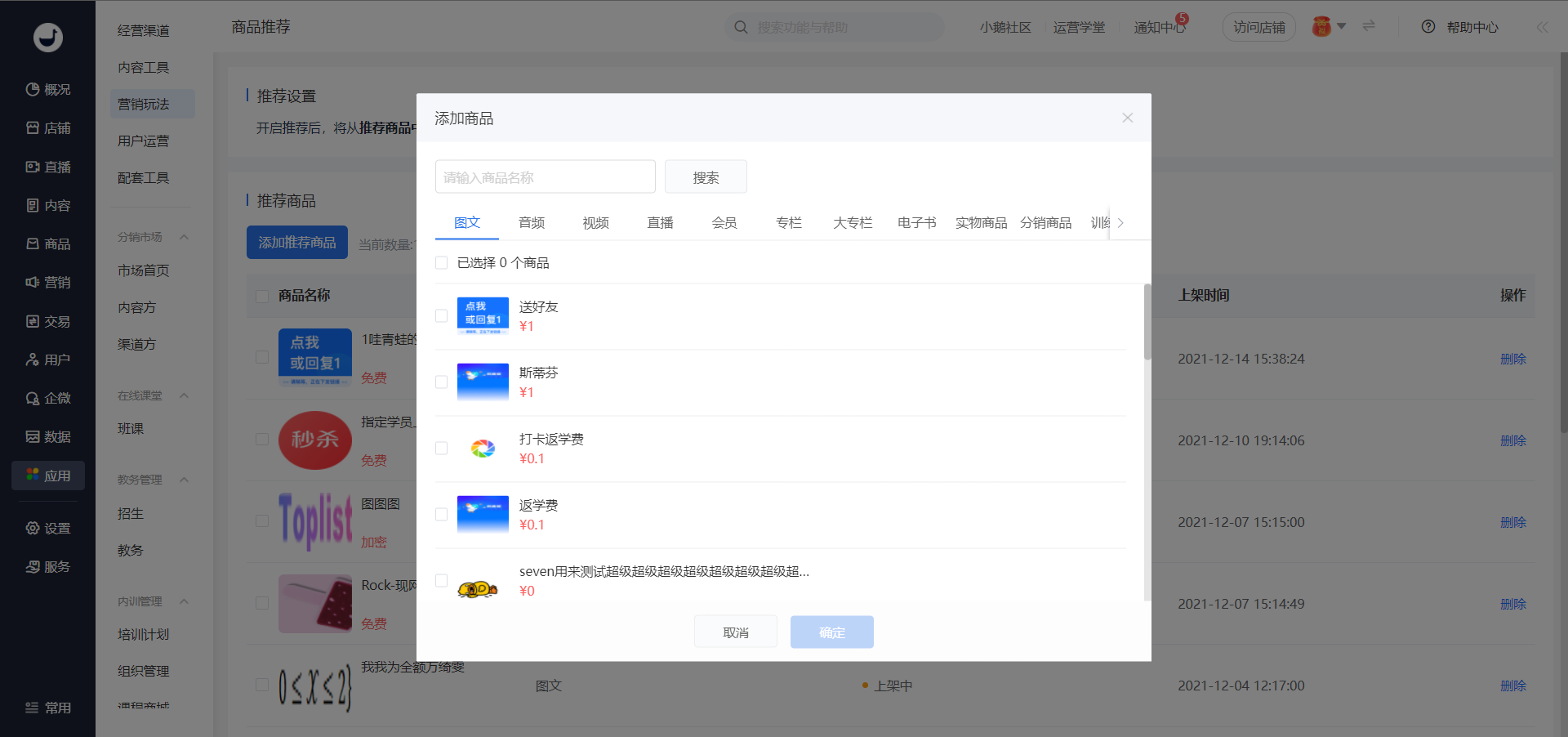Check the 斯蒂芬 product checkbox
1568x737 pixels.
click(442, 382)
